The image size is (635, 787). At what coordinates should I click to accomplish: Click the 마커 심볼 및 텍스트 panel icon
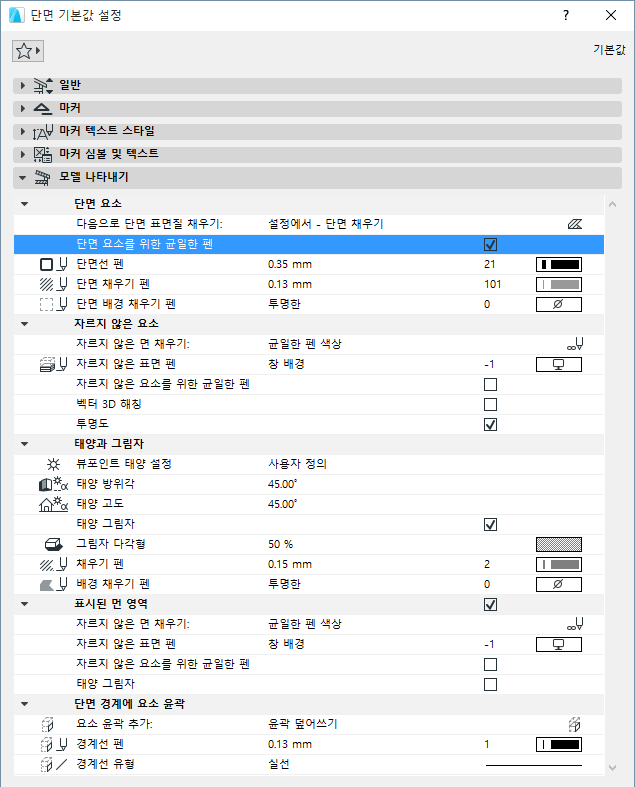pyautogui.click(x=43, y=154)
